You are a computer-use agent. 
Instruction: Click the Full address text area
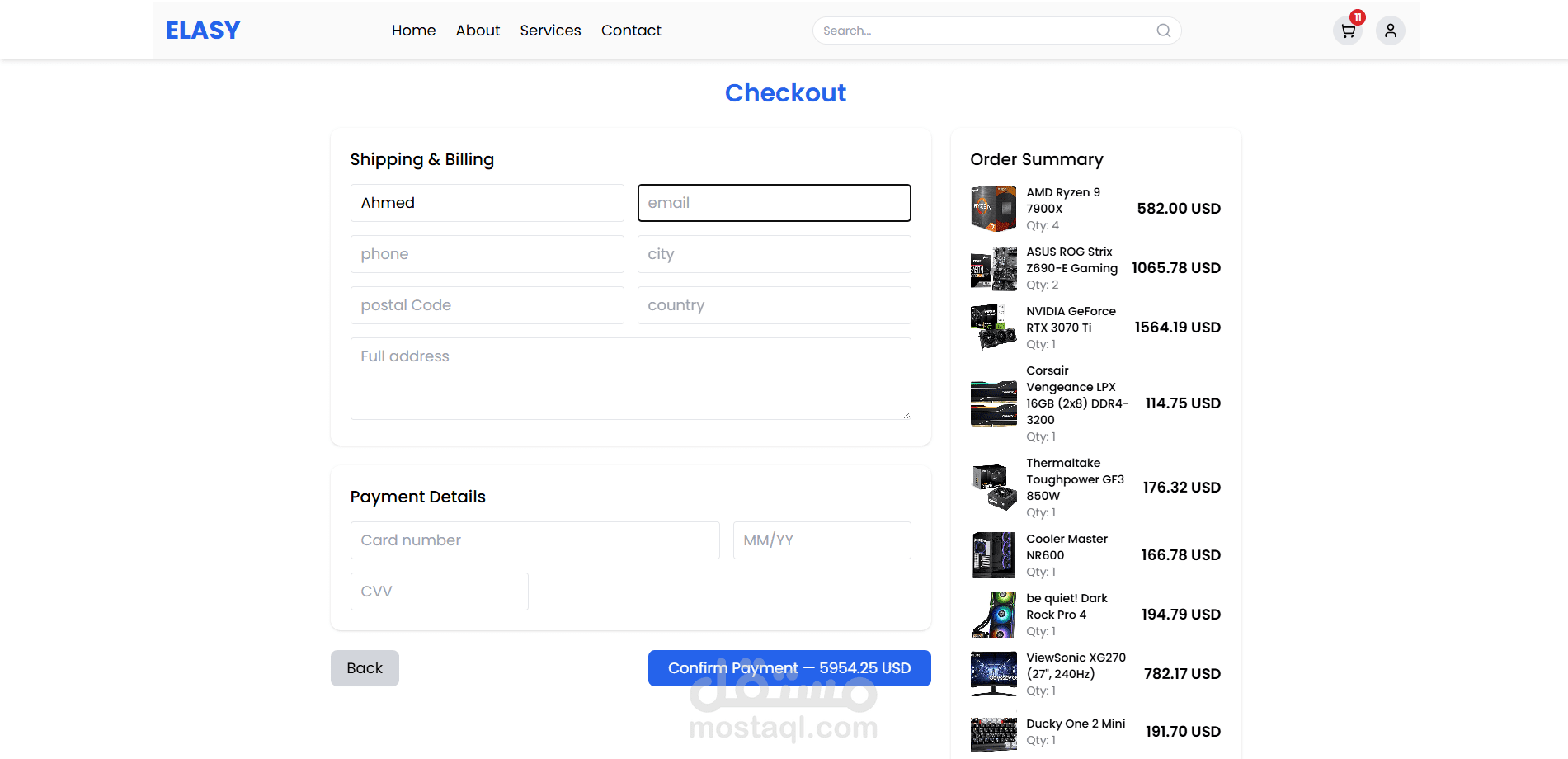click(631, 379)
